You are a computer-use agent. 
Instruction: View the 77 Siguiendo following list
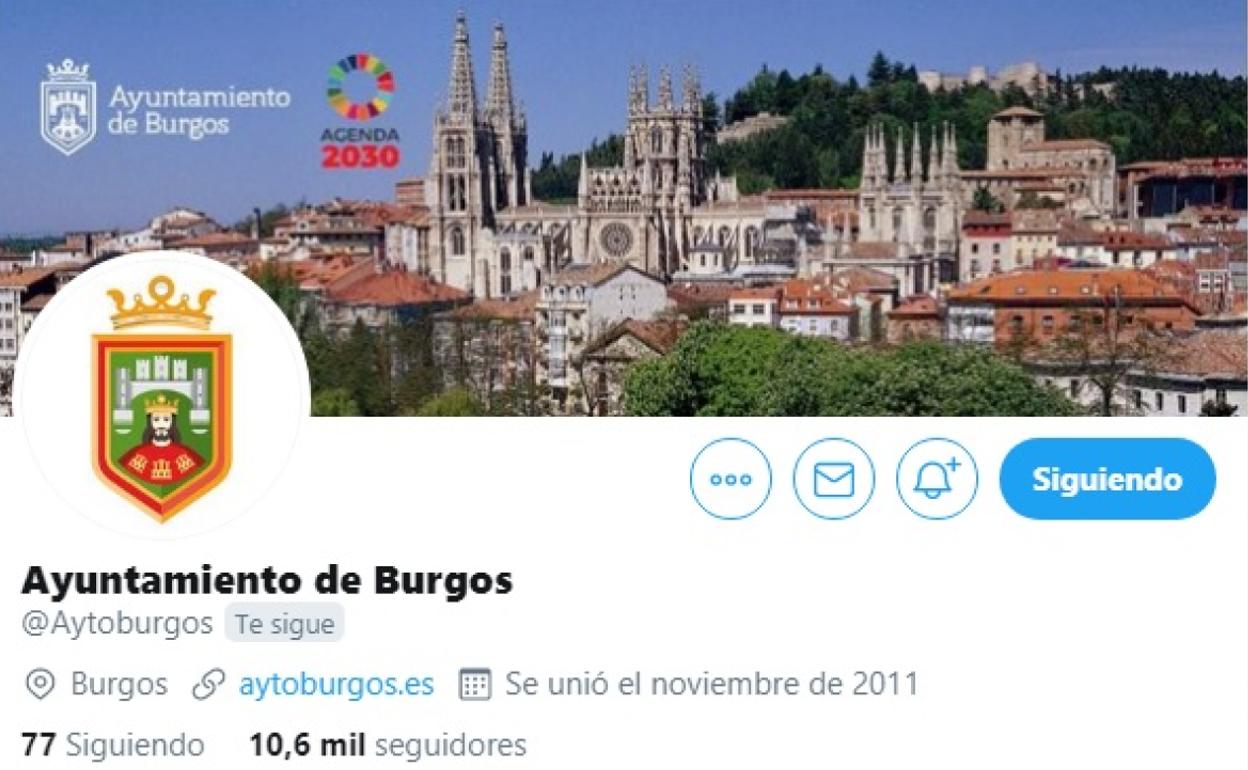pos(113,745)
